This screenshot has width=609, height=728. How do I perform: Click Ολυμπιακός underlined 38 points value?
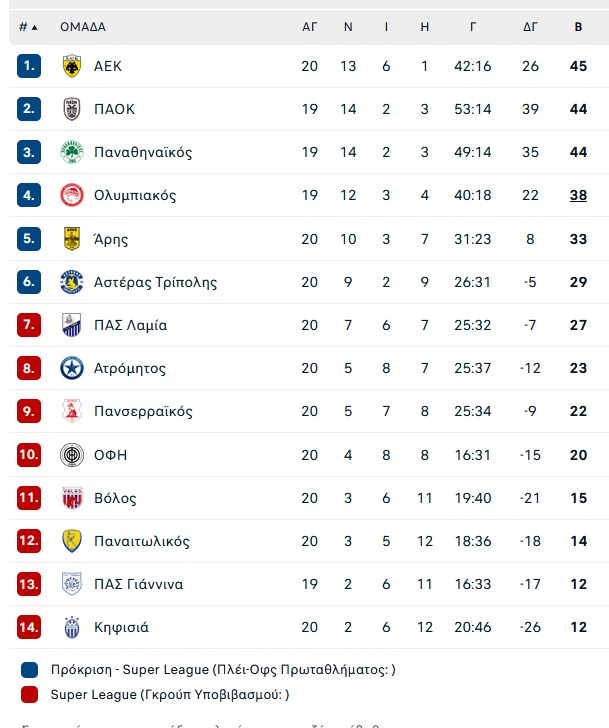(578, 195)
